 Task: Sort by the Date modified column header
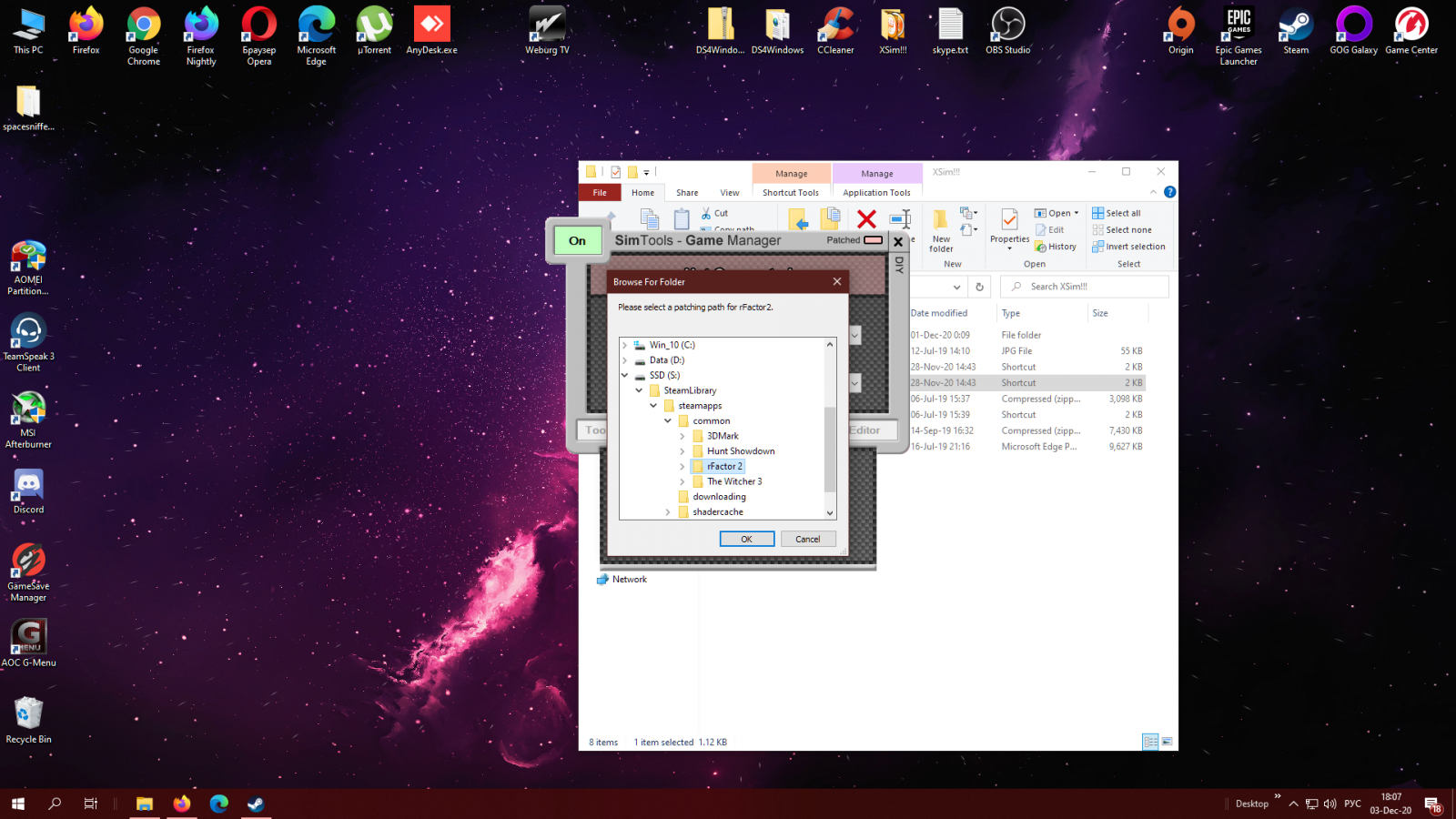(x=939, y=313)
